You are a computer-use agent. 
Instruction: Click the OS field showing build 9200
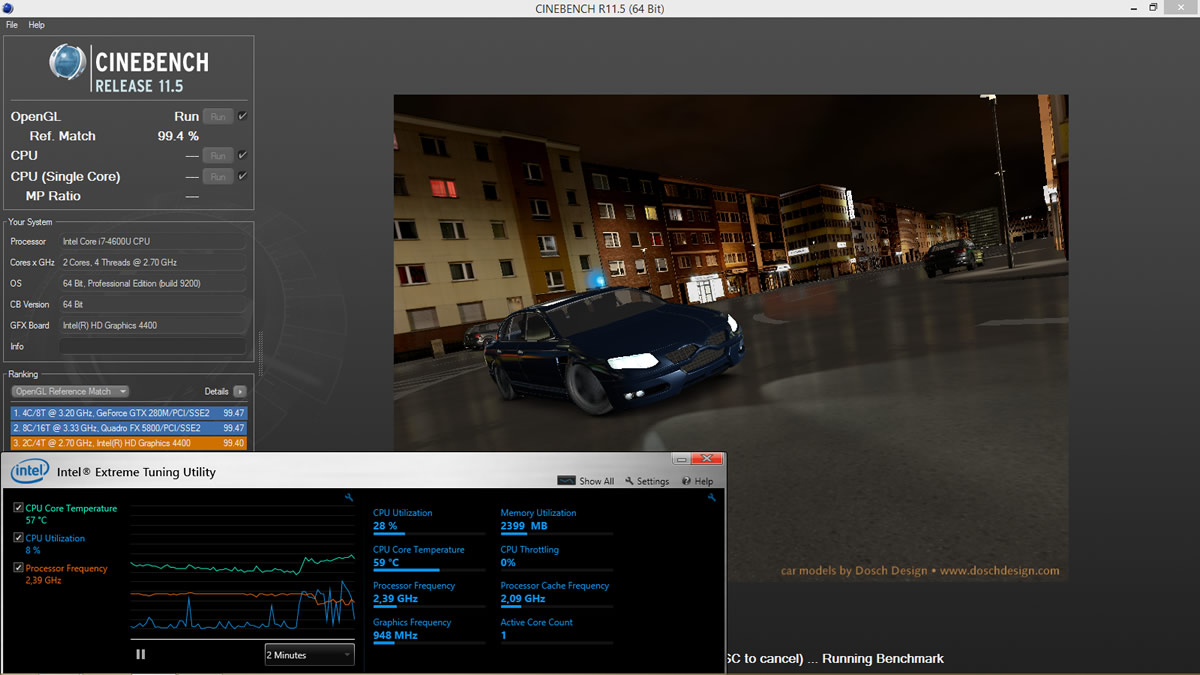[x=152, y=283]
